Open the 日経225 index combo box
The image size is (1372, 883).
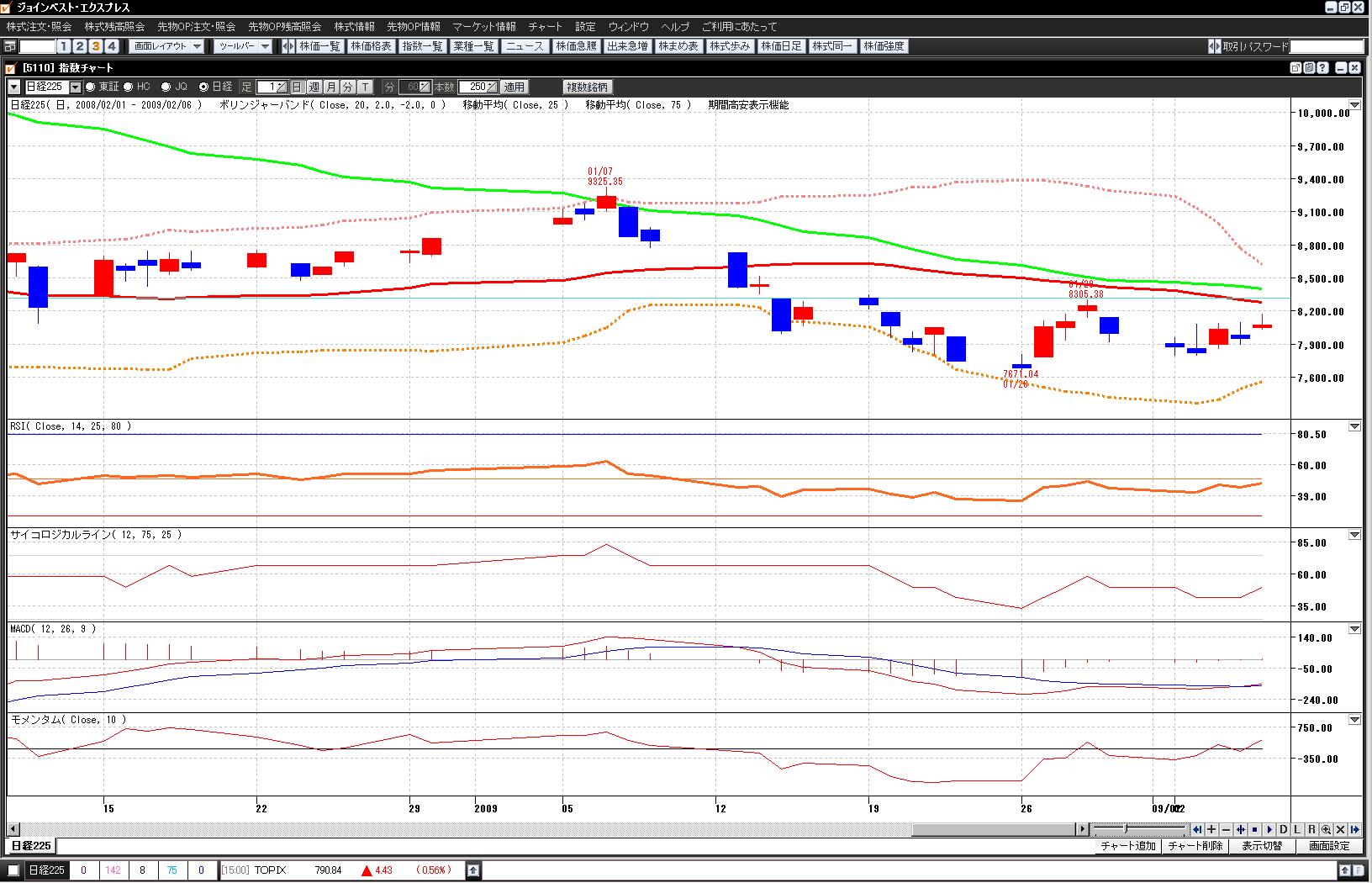(76, 87)
